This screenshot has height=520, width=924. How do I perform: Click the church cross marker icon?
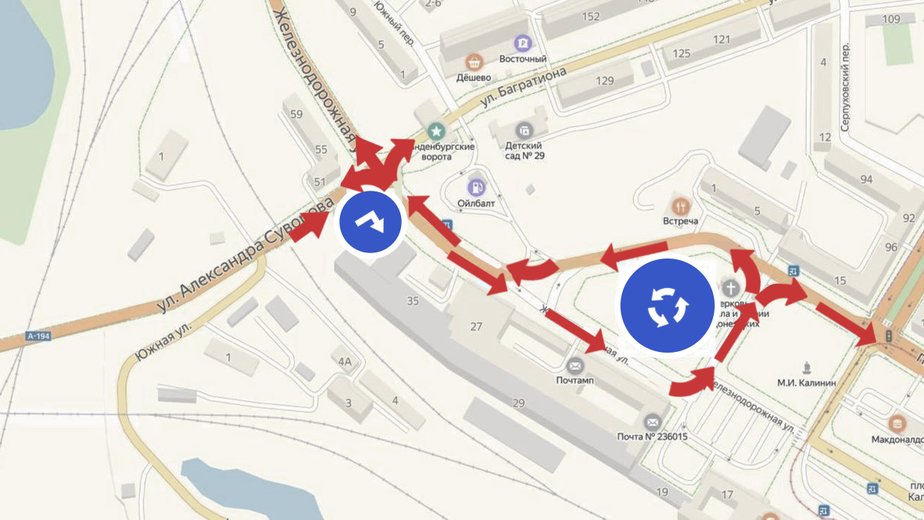pyautogui.click(x=731, y=288)
